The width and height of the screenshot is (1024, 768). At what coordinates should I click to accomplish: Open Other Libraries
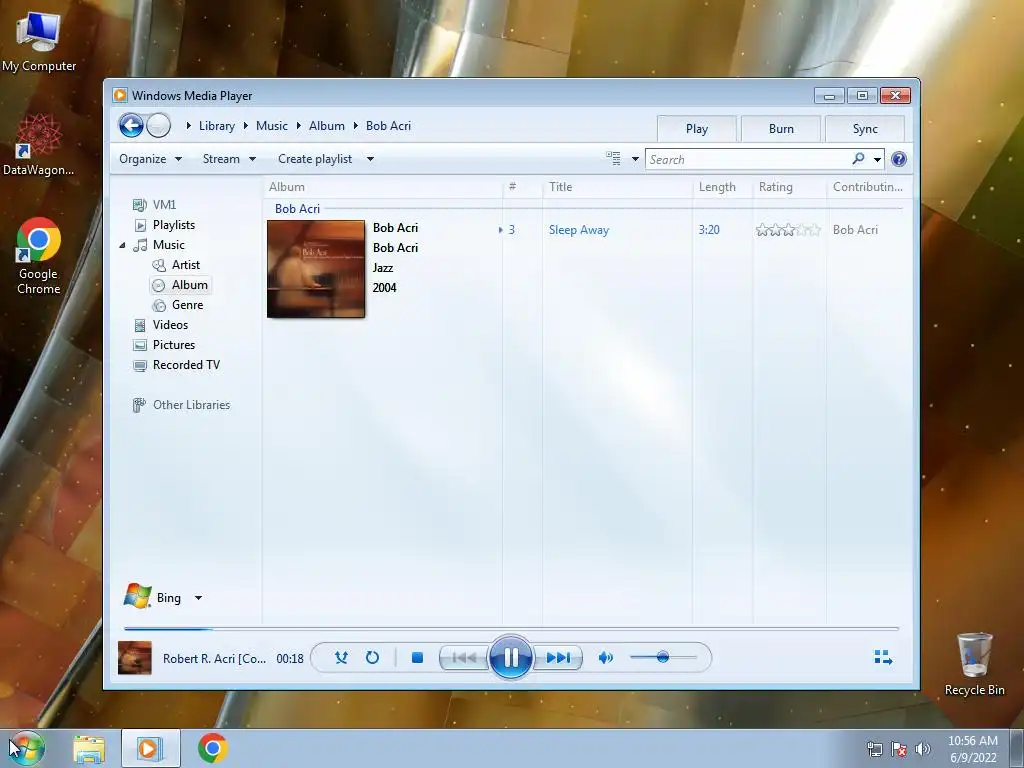click(x=191, y=405)
